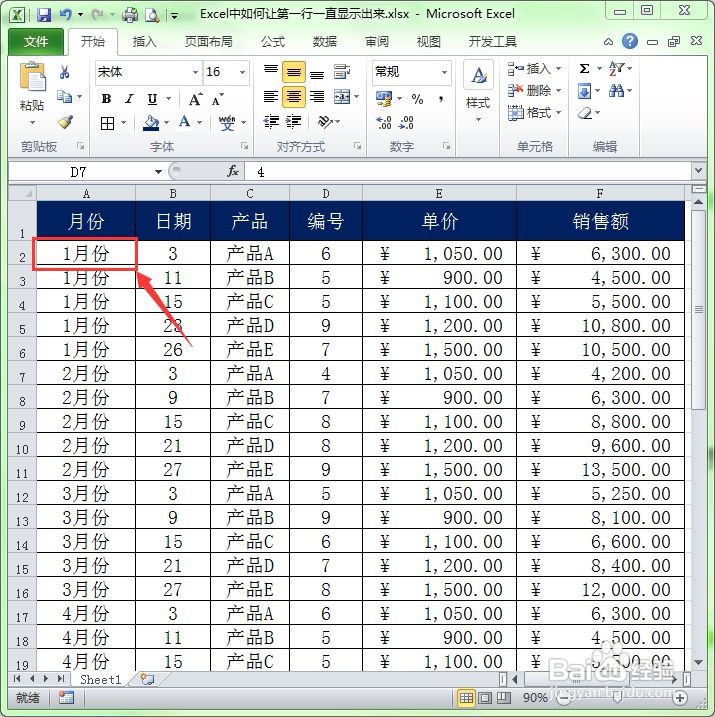The width and height of the screenshot is (715, 717).
Task: Open the font size dropdown showing 16
Action: pyautogui.click(x=243, y=72)
